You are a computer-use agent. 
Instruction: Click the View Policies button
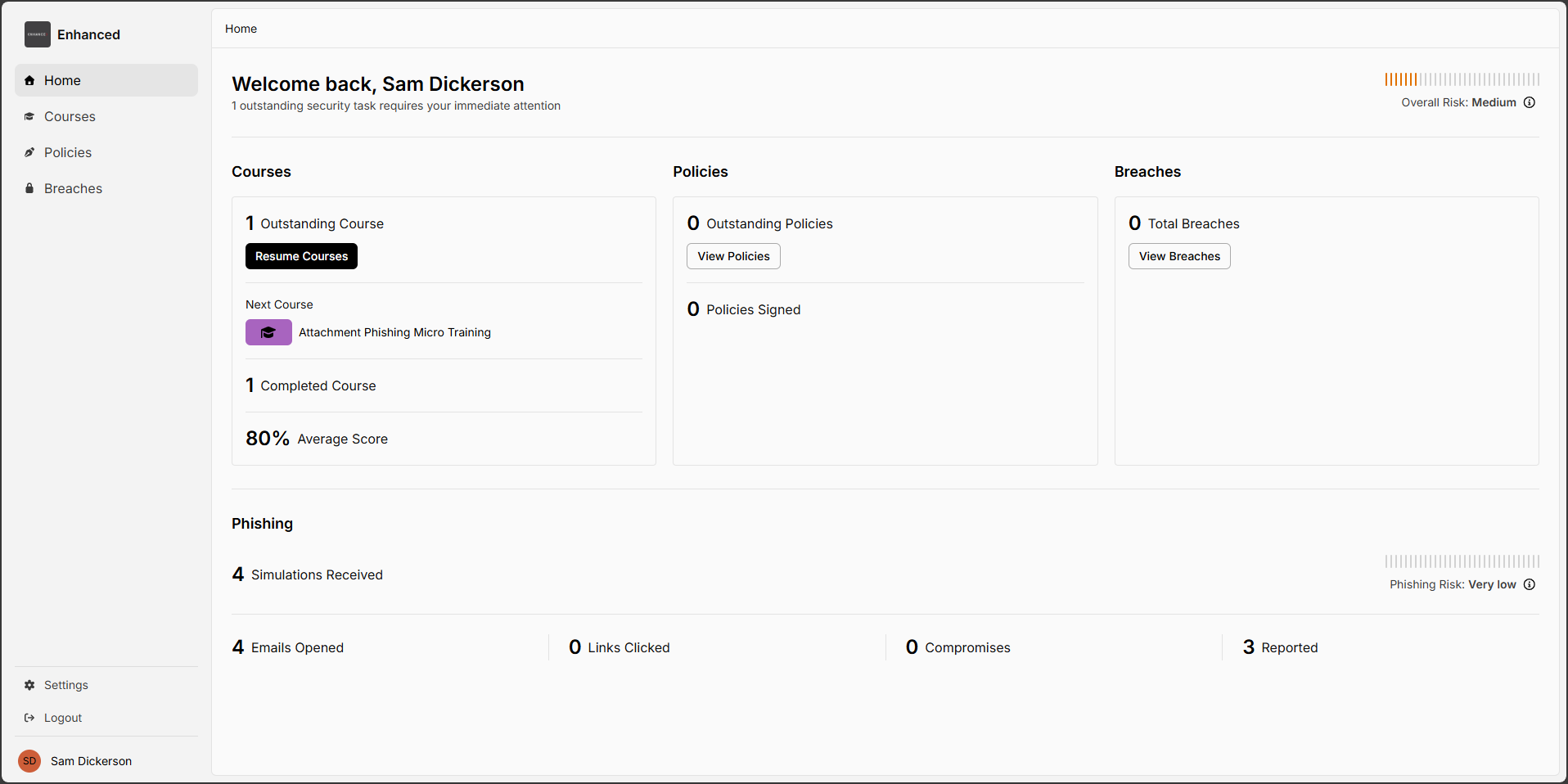tap(733, 256)
